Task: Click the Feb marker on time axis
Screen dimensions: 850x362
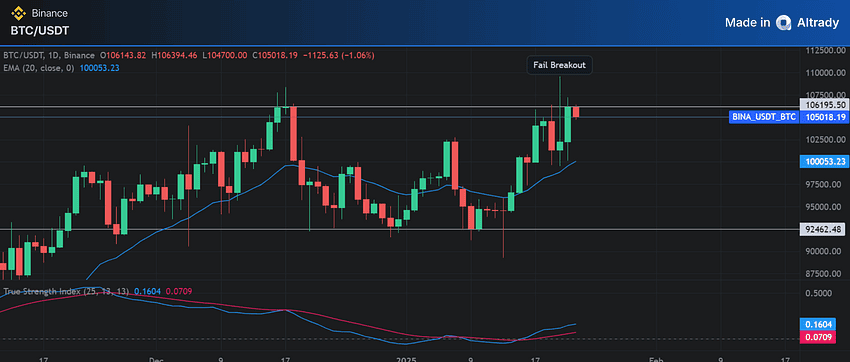Action: coord(656,358)
